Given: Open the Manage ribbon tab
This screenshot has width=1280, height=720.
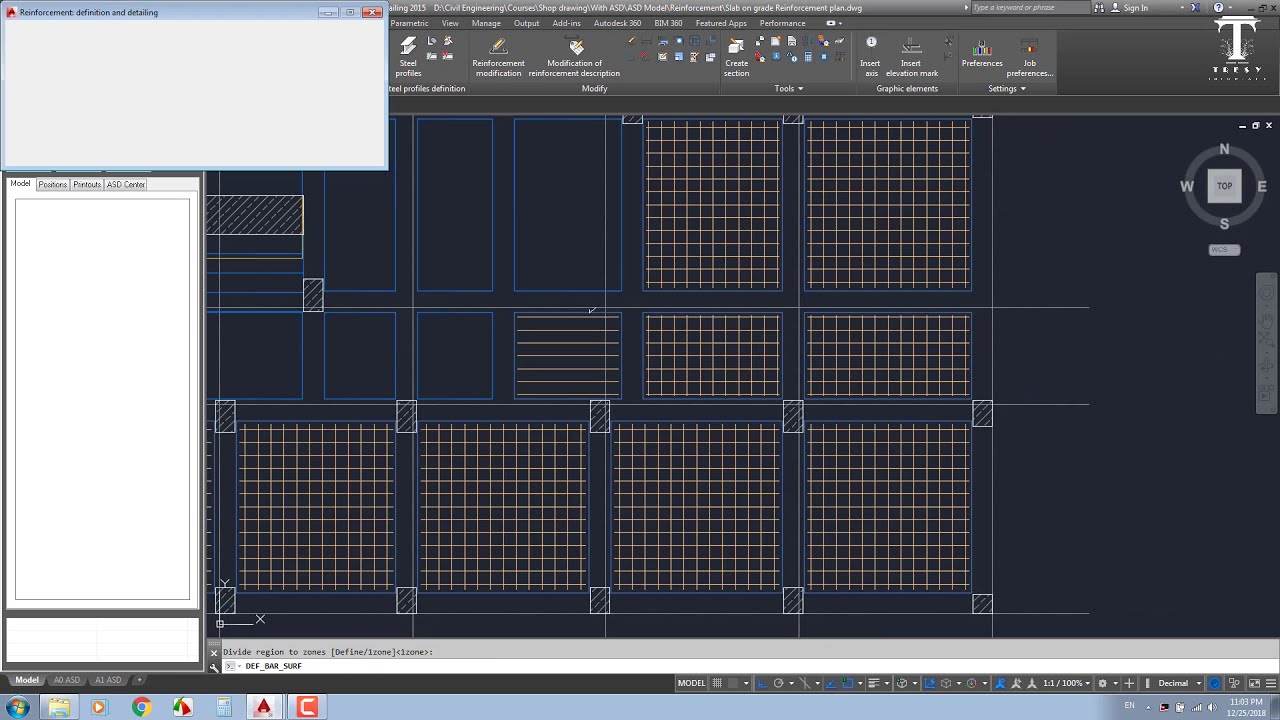Looking at the screenshot, I should coord(486,23).
